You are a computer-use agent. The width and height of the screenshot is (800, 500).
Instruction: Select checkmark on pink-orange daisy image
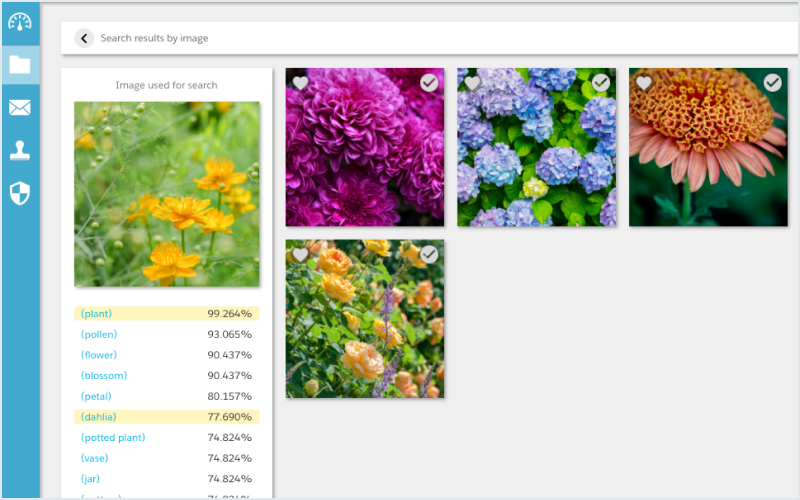(772, 83)
